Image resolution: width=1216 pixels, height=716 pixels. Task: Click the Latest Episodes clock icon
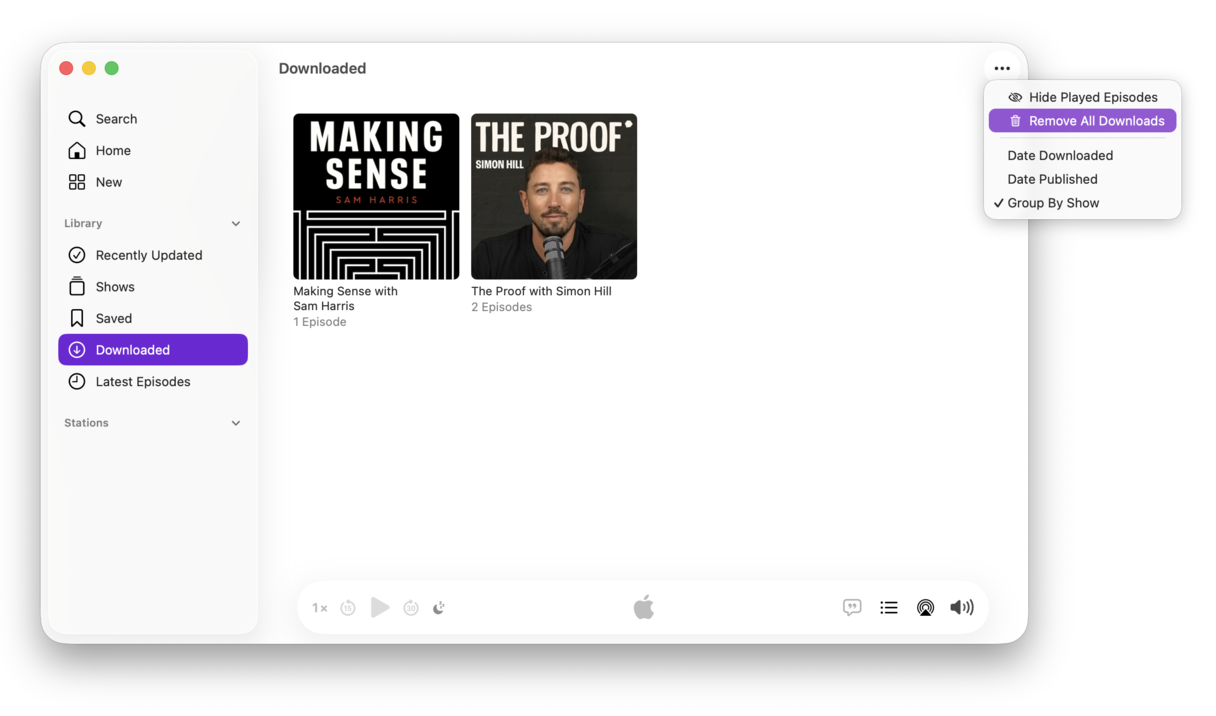click(77, 382)
